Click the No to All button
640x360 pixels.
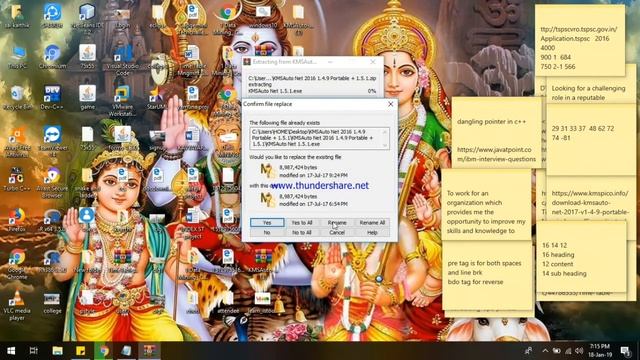click(x=302, y=232)
